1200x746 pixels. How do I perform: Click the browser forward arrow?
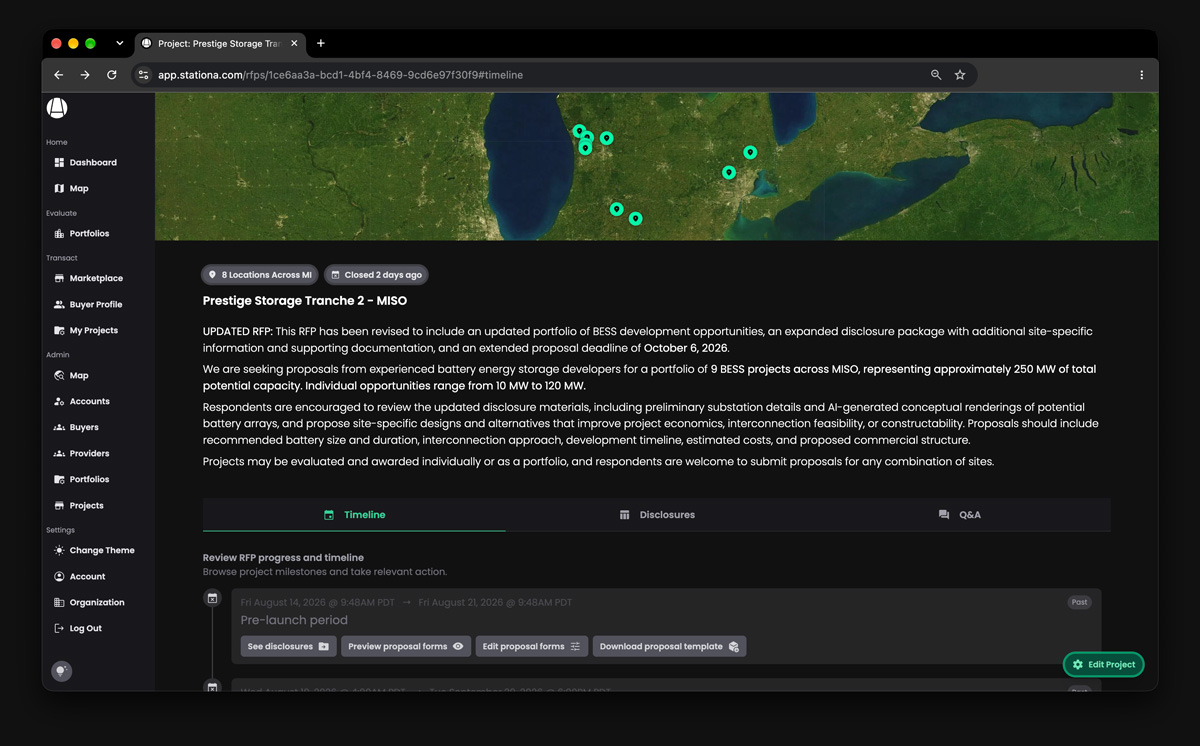click(85, 75)
